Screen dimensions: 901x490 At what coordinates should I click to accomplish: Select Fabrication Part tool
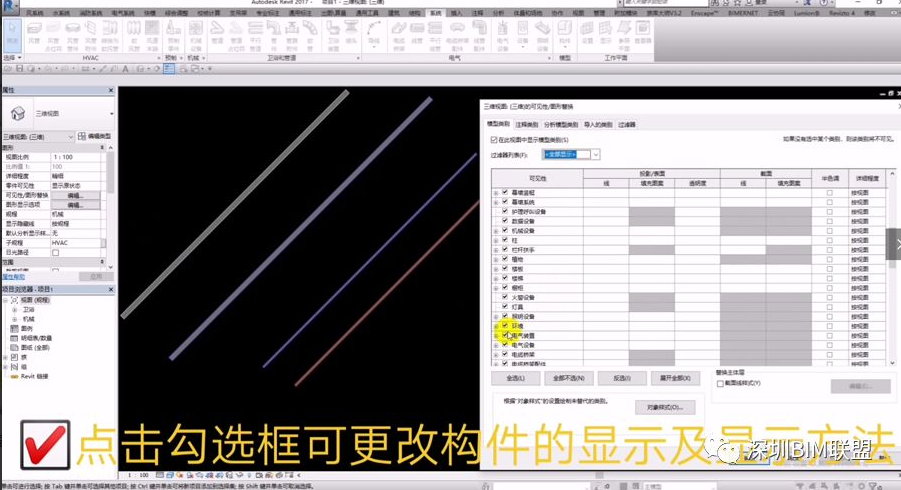173,35
